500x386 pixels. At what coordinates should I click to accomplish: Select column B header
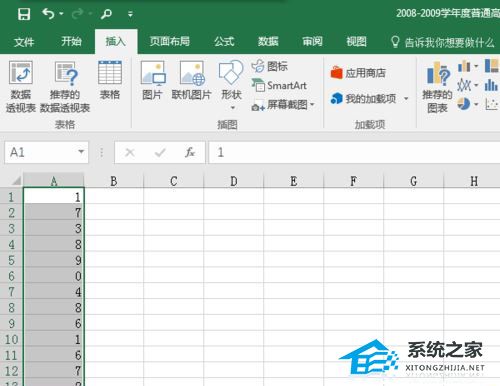coord(114,181)
